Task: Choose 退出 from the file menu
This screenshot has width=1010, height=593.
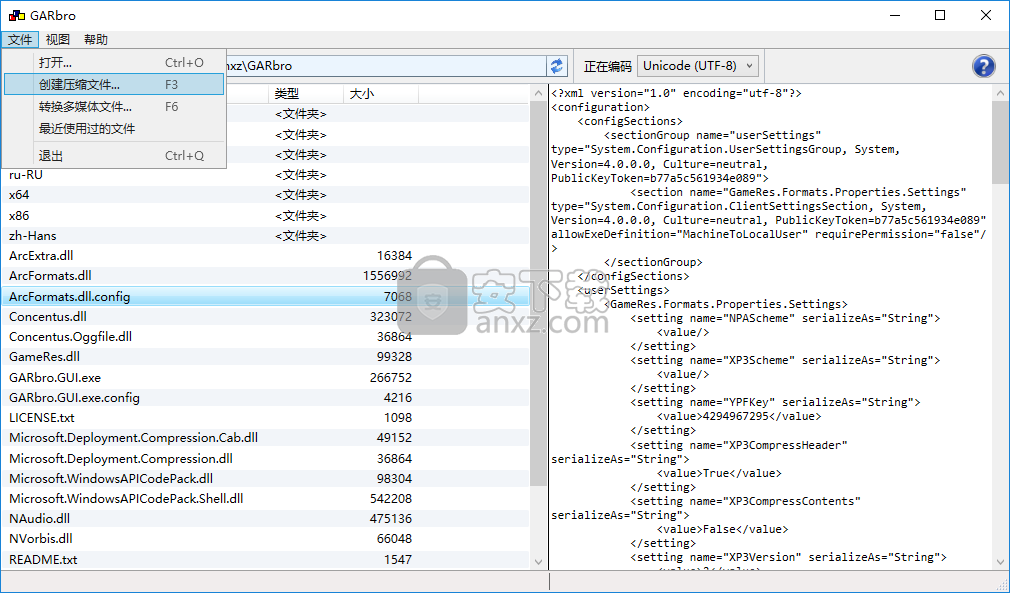Action: coord(114,156)
